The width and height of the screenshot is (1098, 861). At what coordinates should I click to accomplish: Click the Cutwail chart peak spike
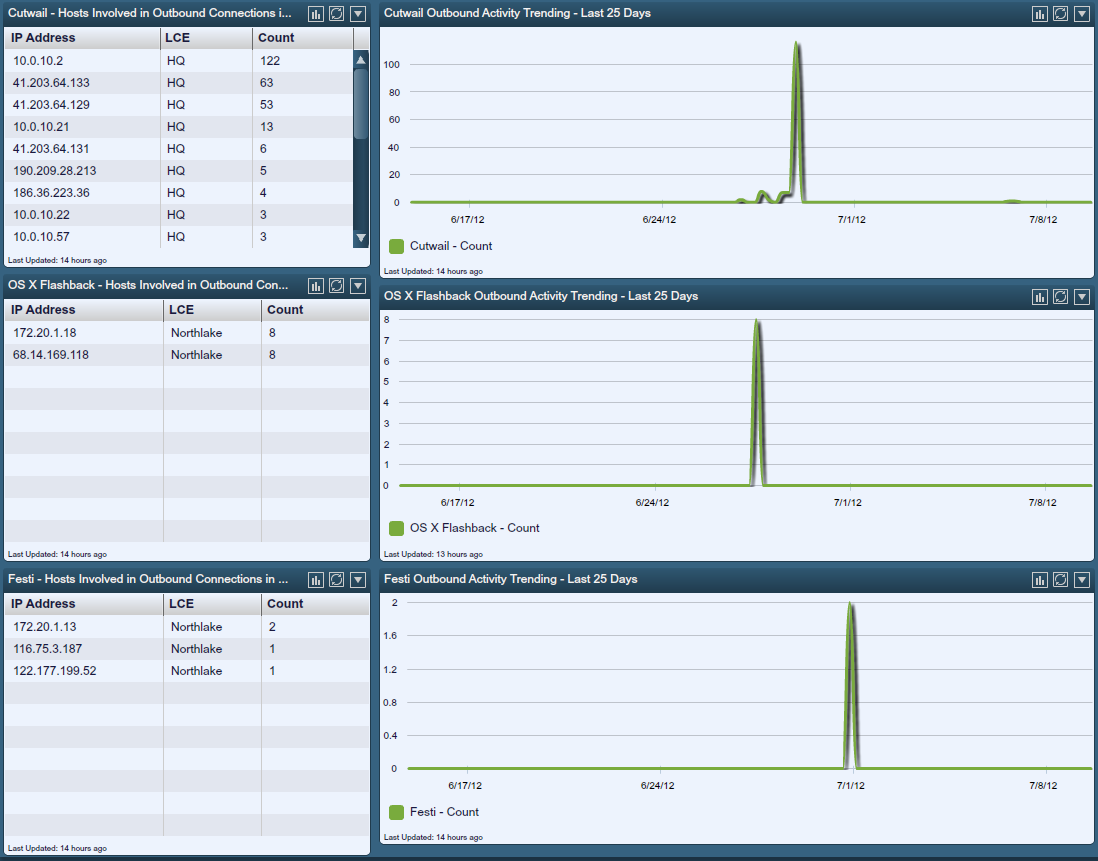pyautogui.click(x=796, y=45)
